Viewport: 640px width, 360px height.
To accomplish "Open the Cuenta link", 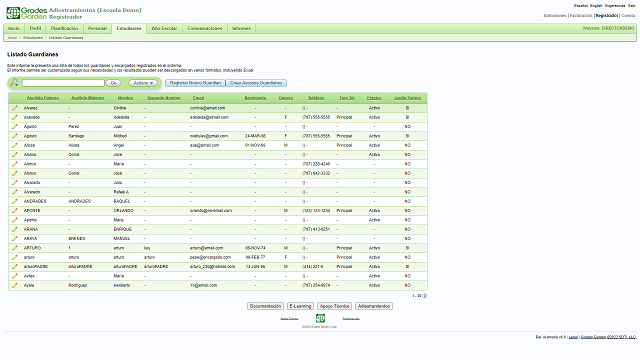I will [x=628, y=16].
